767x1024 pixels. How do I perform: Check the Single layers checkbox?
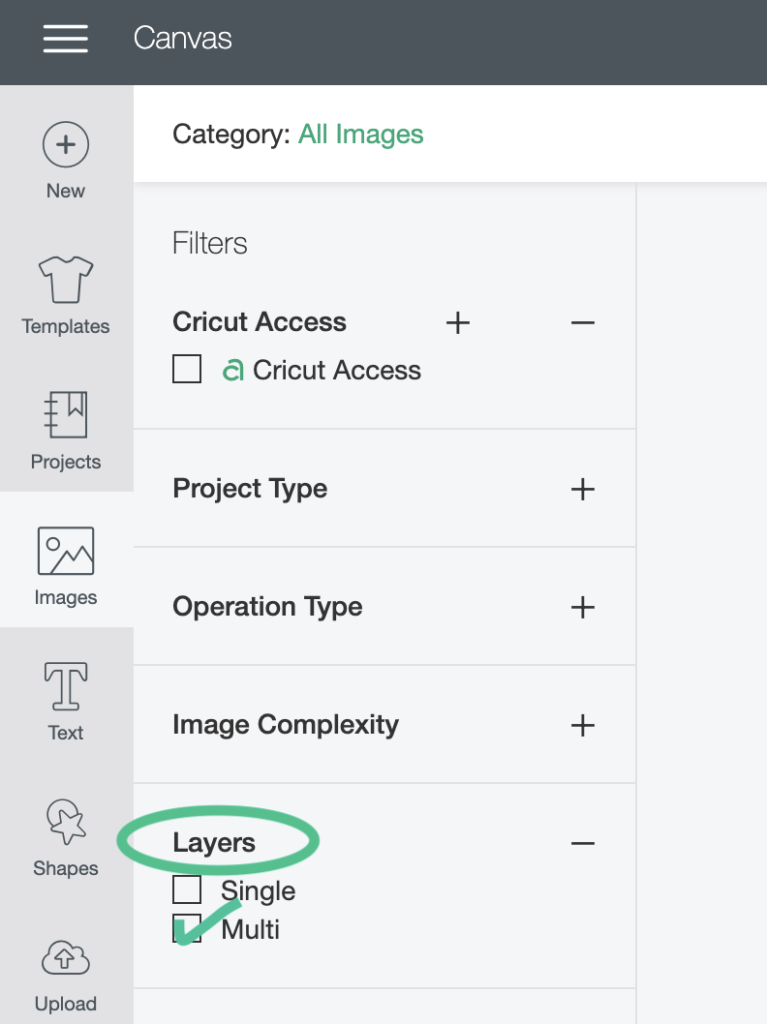point(187,889)
